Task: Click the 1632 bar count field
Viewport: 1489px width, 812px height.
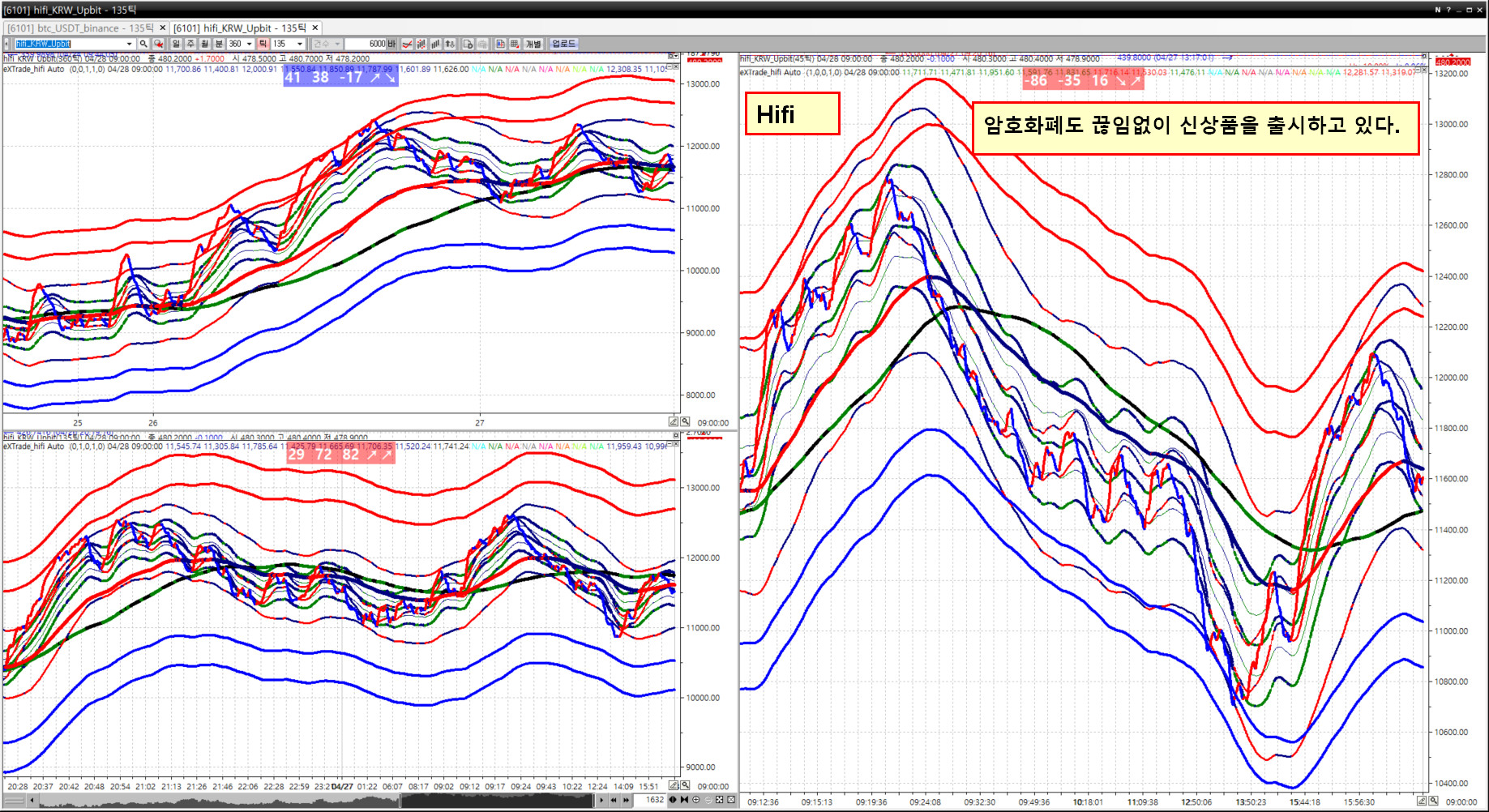Action: click(651, 800)
